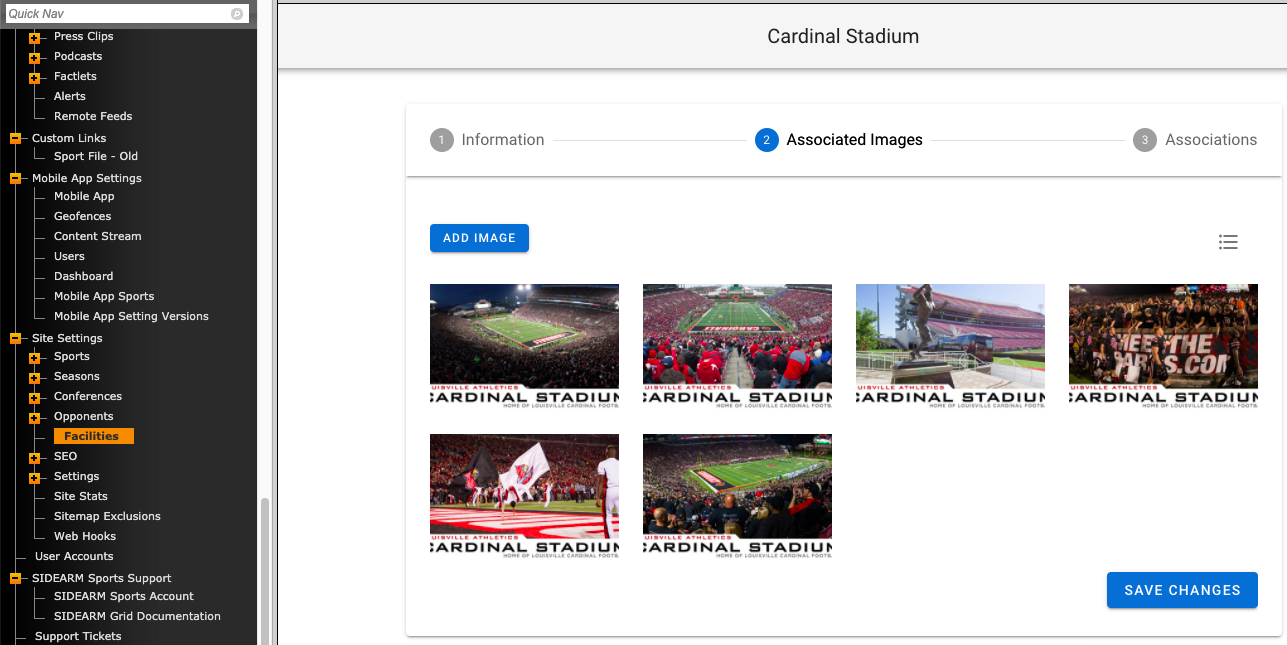Open Mobile App Setting Versions
Viewport: 1287px width, 645px height.
[x=131, y=316]
